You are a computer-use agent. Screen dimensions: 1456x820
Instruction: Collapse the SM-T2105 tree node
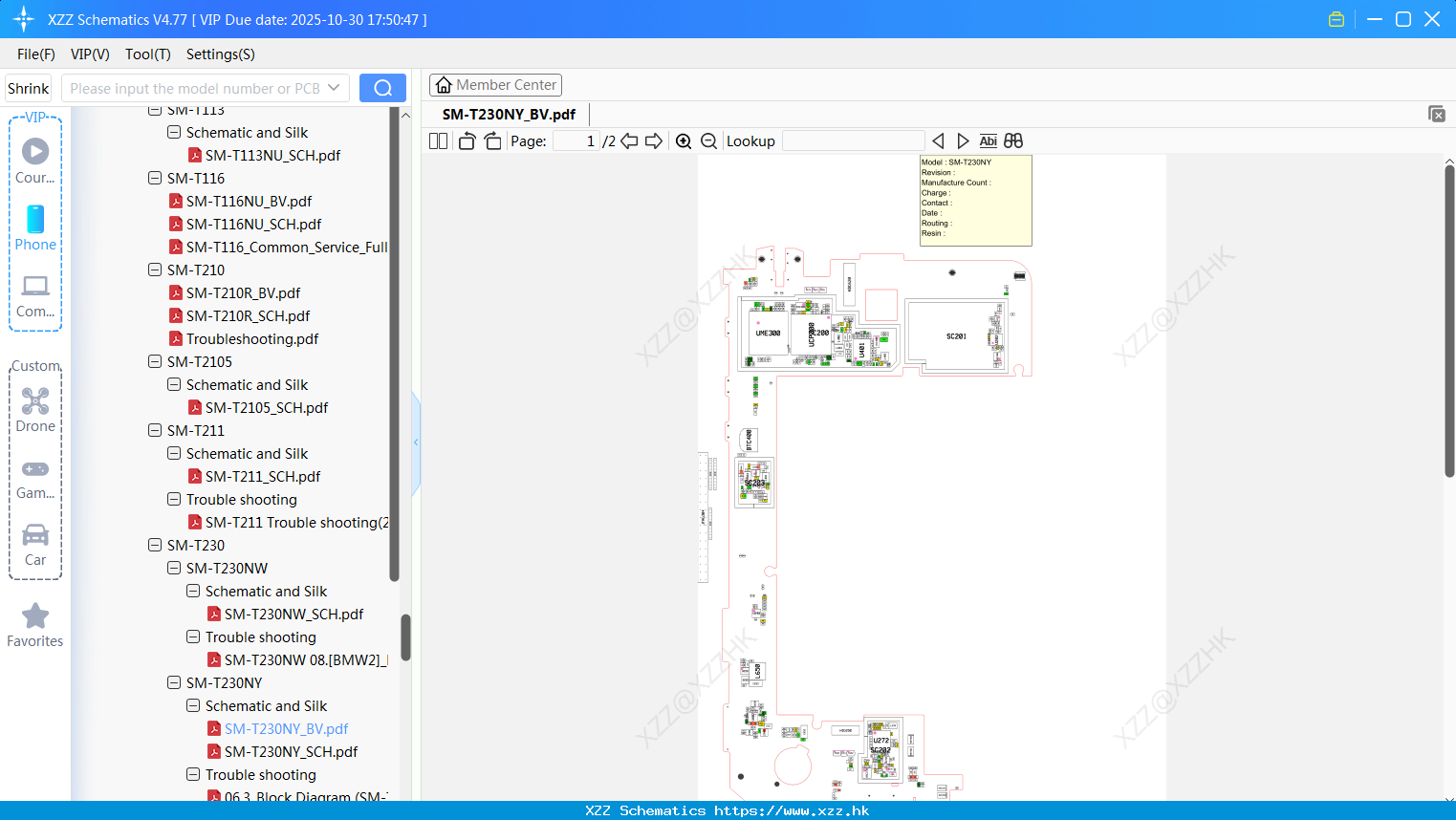pos(155,361)
